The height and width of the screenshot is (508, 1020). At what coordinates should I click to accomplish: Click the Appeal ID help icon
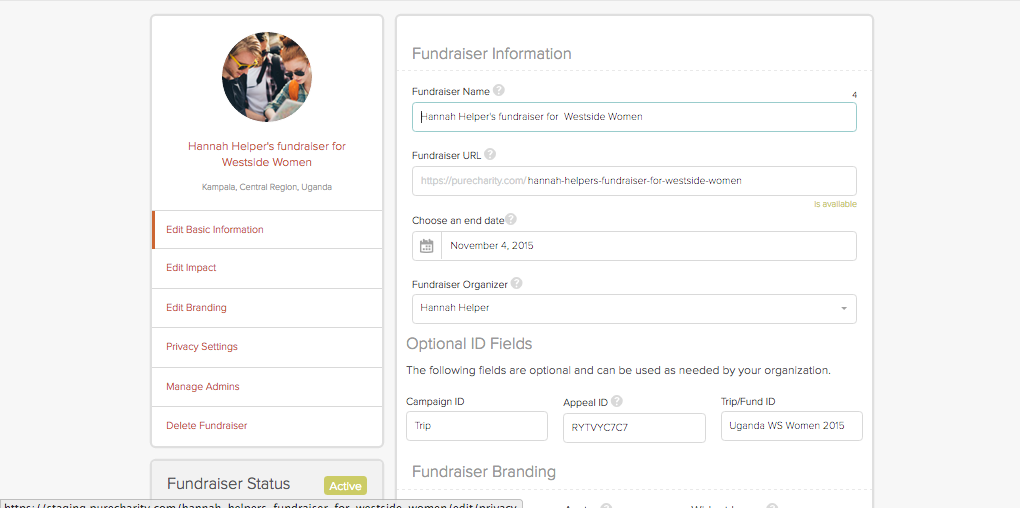[617, 401]
